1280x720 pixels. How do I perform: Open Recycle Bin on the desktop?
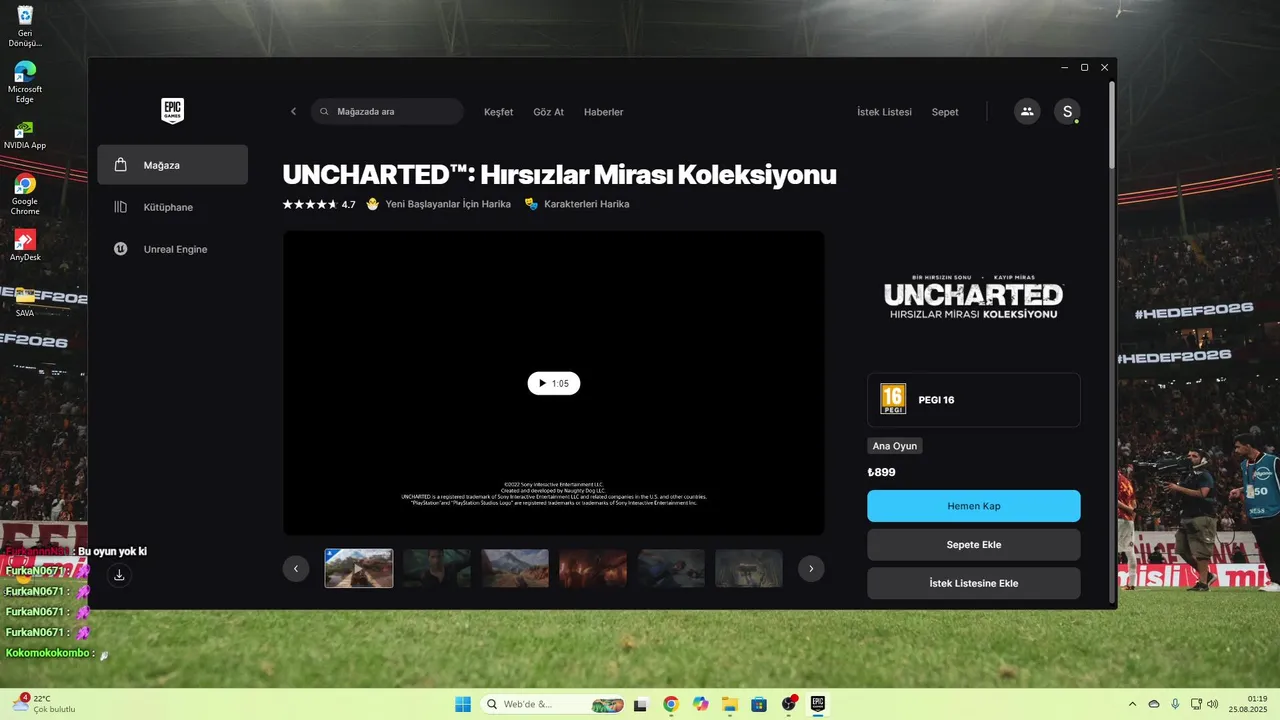(25, 27)
